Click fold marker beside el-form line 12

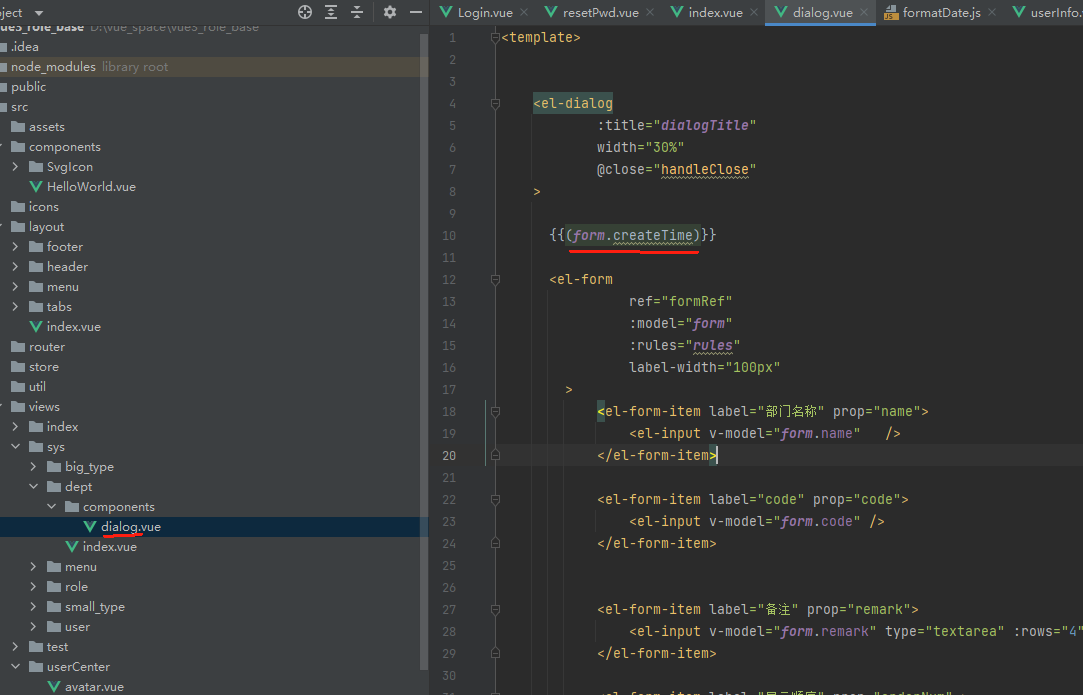point(495,280)
